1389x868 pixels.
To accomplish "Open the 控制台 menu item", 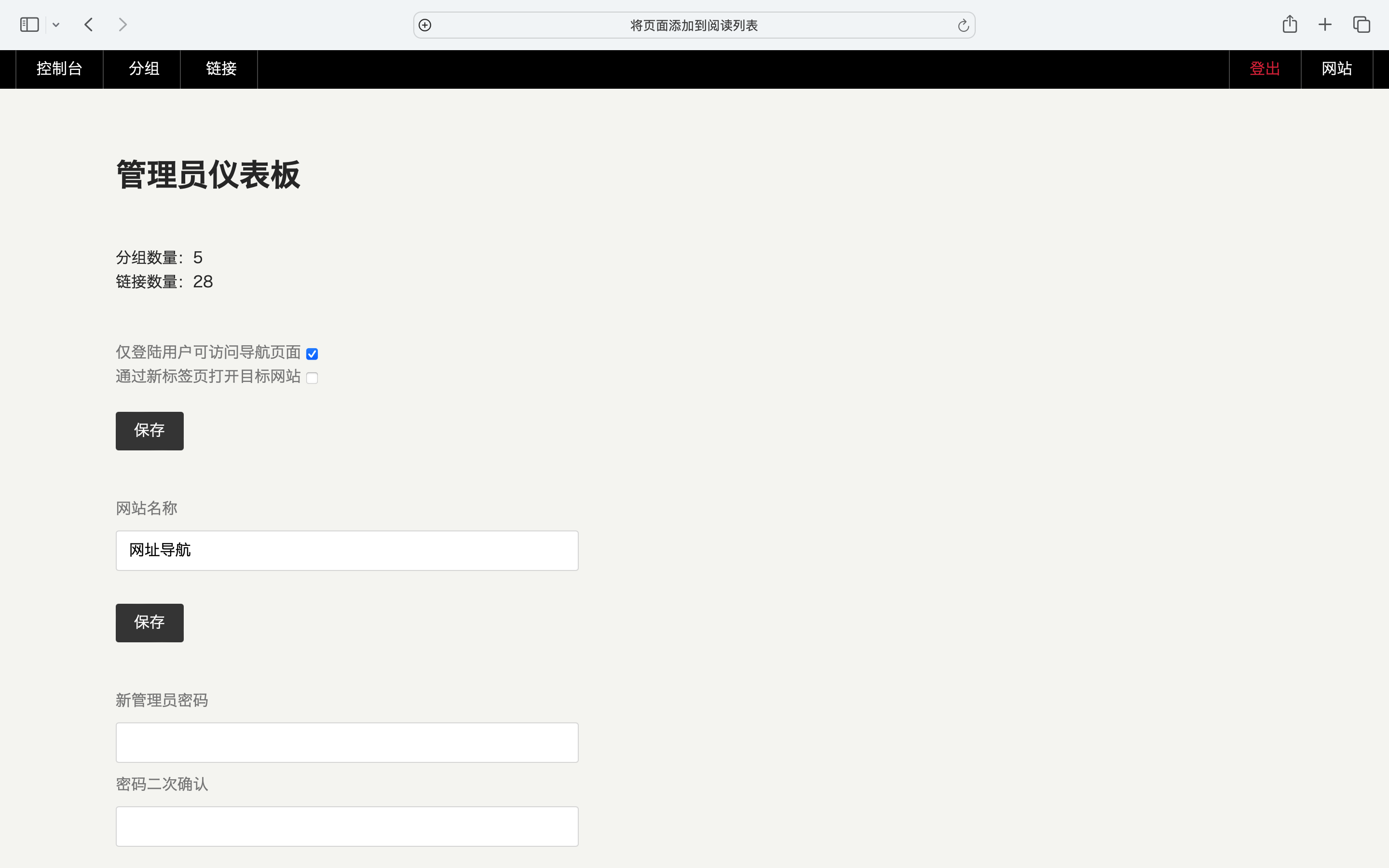I will (59, 69).
